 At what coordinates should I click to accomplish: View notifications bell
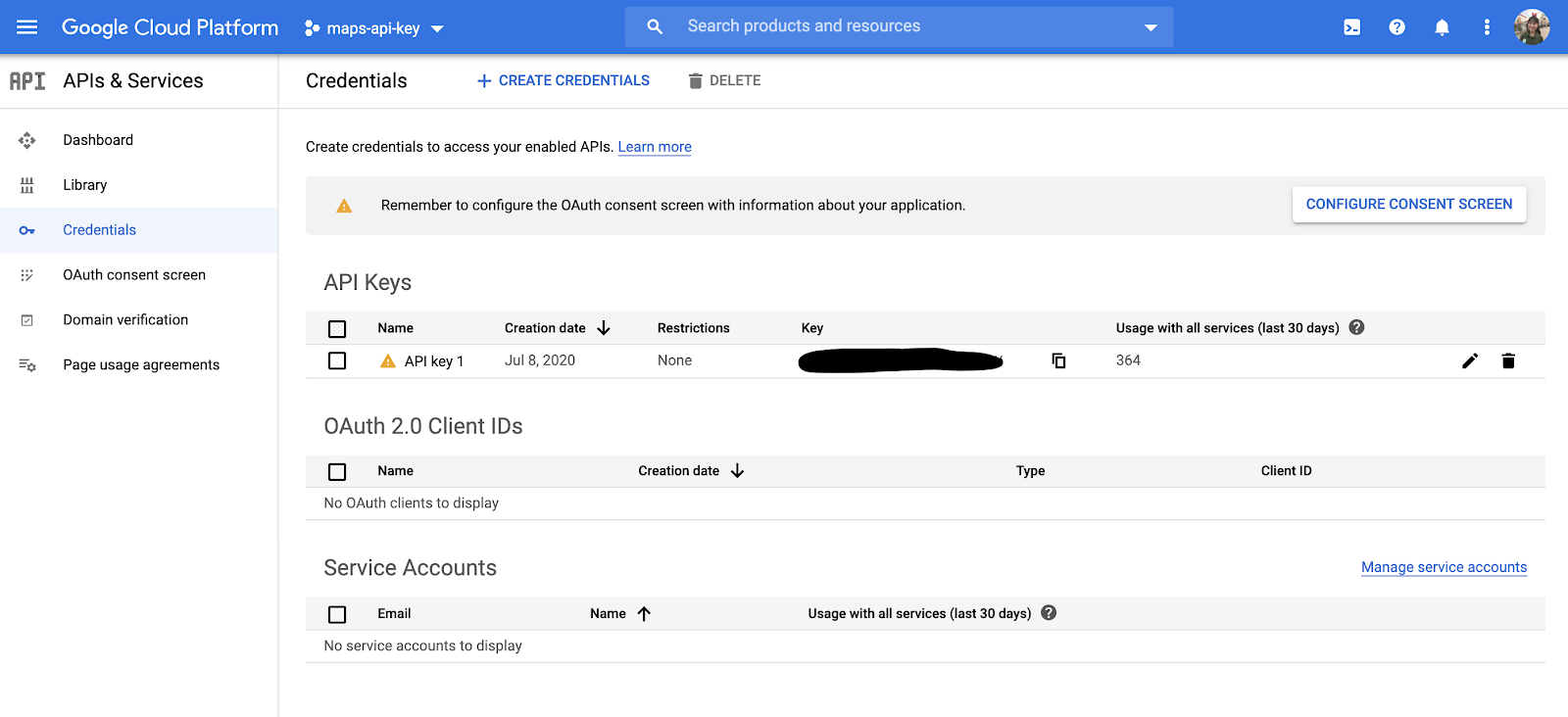(1442, 27)
